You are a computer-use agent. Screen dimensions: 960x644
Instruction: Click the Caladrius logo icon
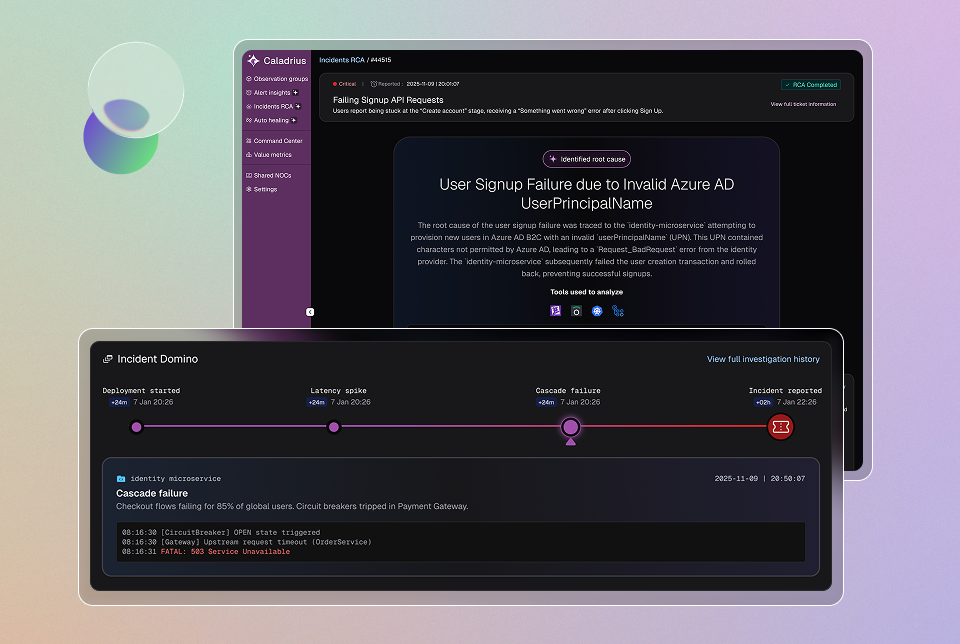tap(253, 60)
